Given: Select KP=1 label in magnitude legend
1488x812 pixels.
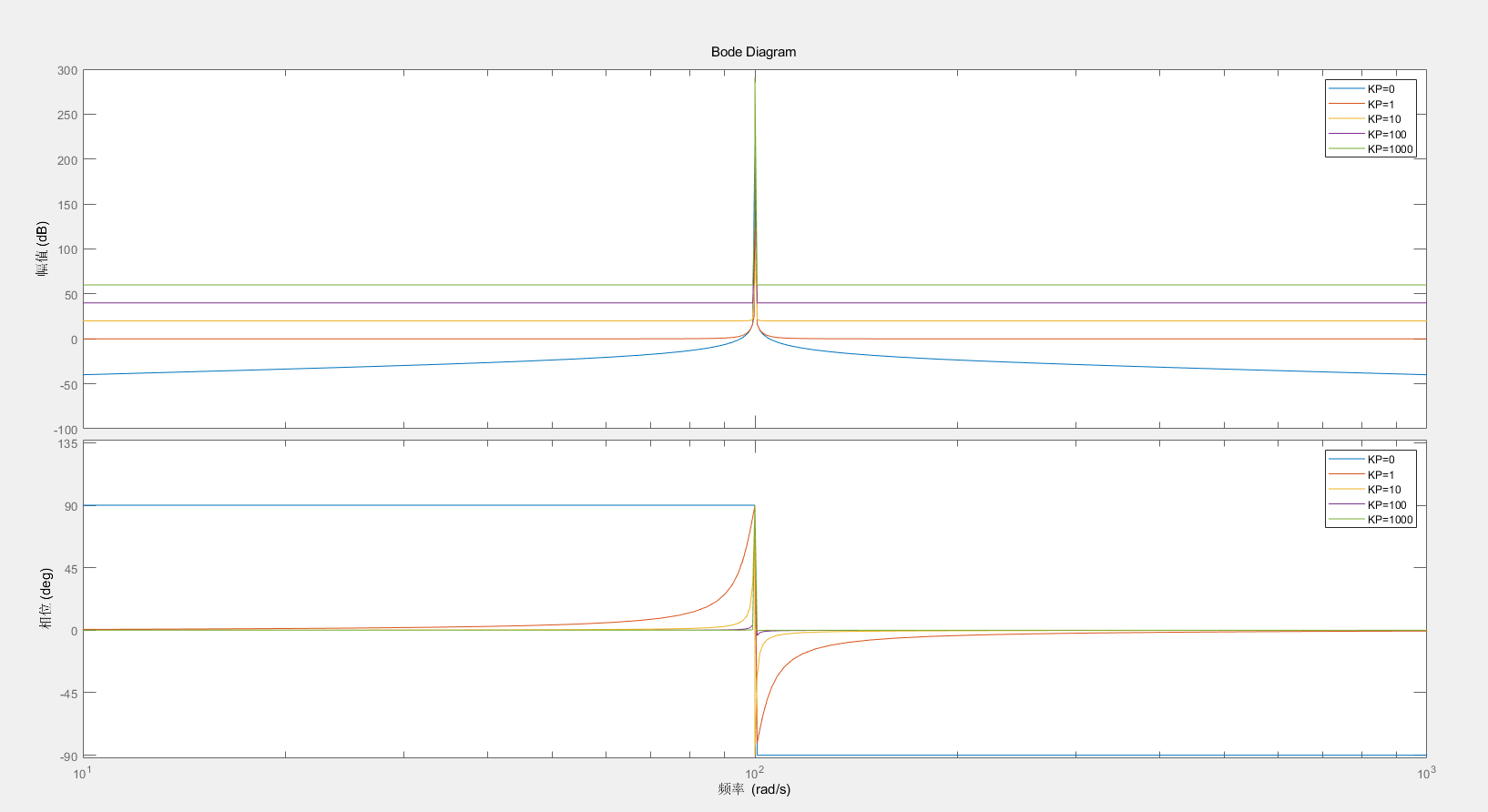Looking at the screenshot, I should [x=1381, y=105].
